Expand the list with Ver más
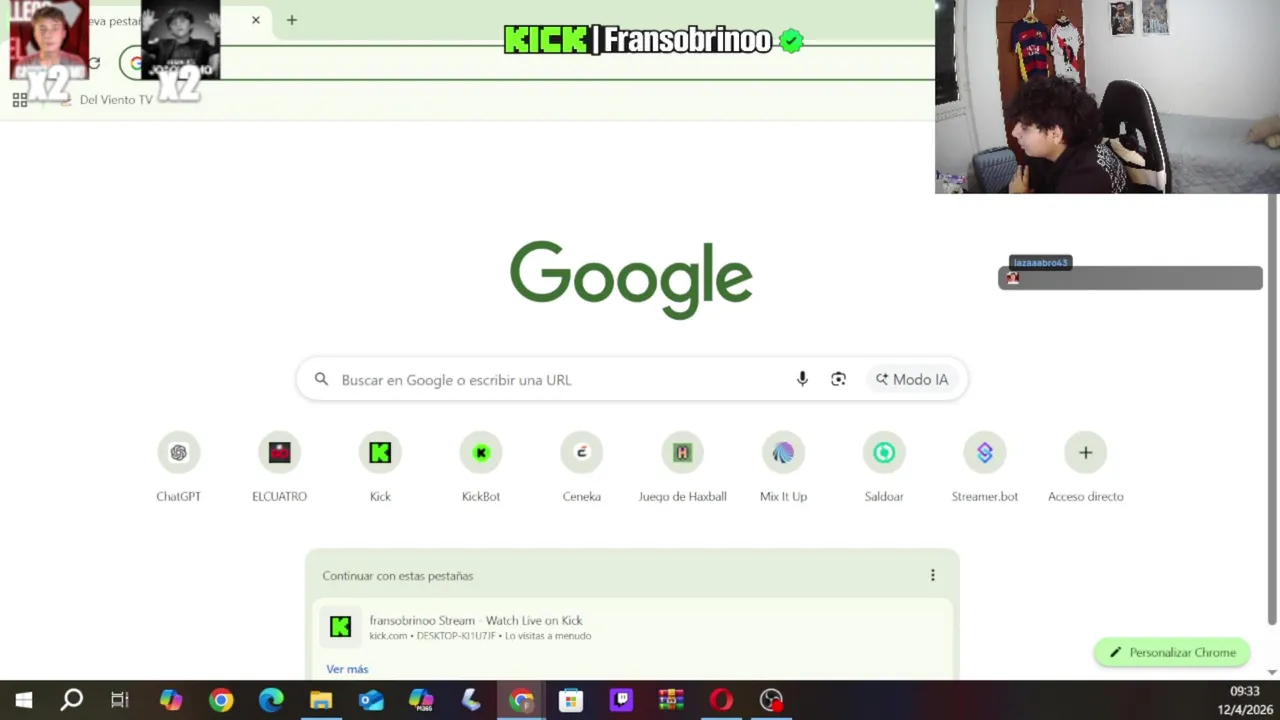1280x720 pixels. point(347,669)
